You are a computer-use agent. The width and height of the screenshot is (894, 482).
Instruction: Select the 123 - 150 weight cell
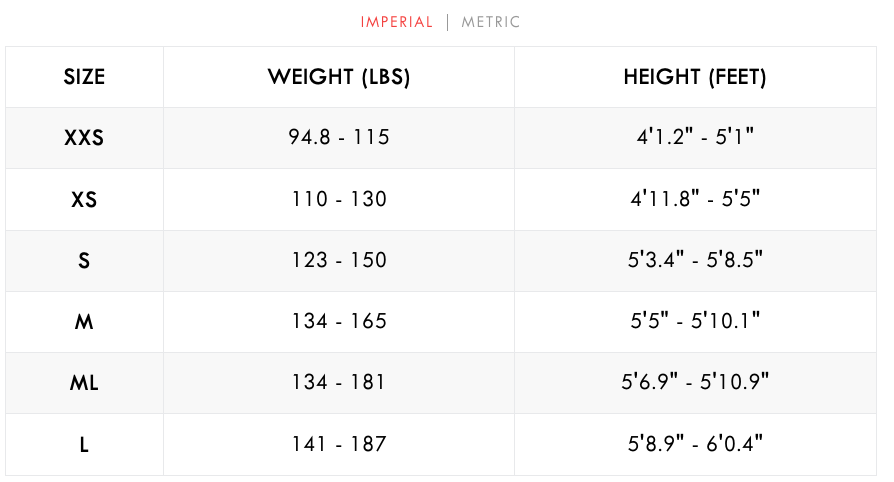coord(339,260)
